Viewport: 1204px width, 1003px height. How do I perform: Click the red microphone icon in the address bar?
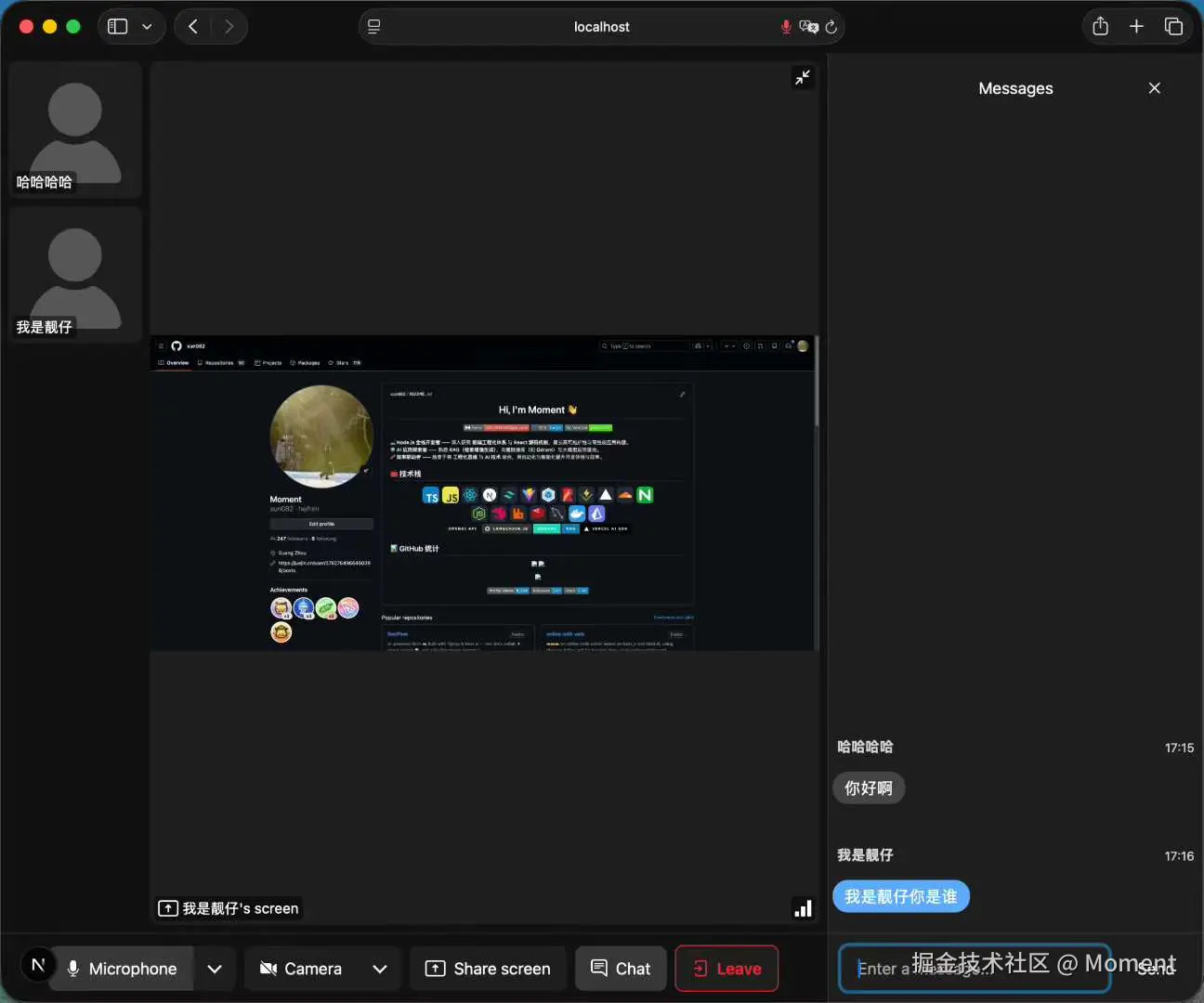786,27
